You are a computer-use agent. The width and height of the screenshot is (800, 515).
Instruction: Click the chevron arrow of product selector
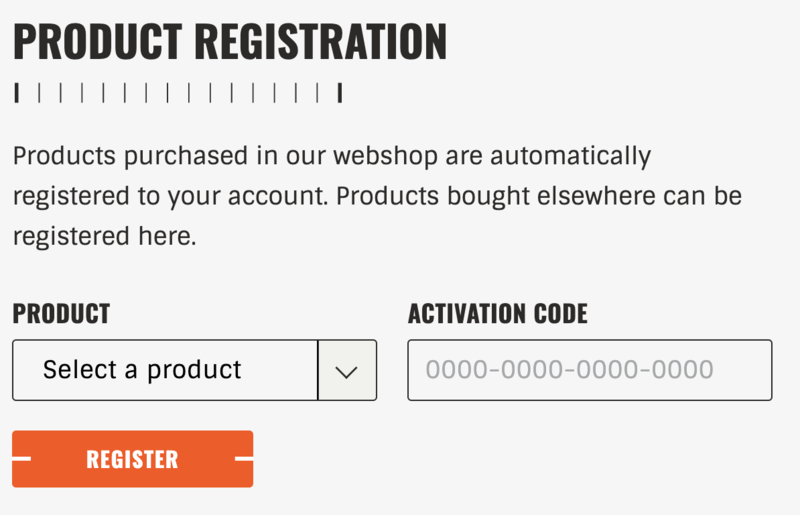347,371
